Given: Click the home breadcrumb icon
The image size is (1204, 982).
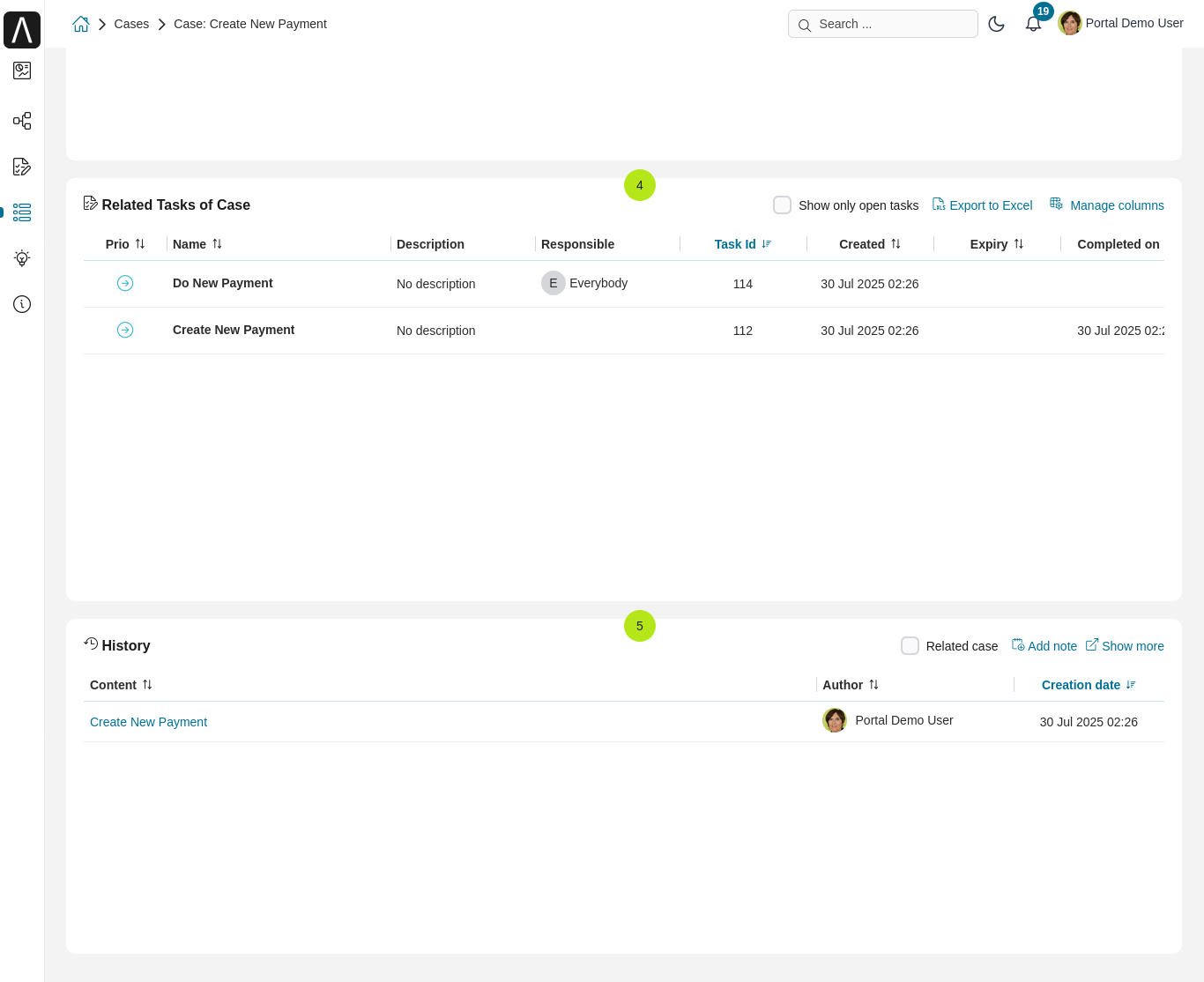Looking at the screenshot, I should point(81,24).
